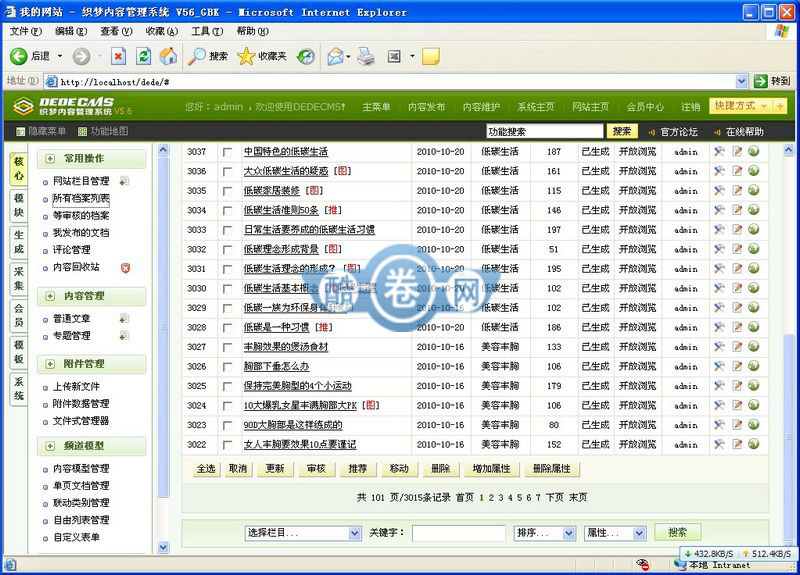Check the box for row 3022
This screenshot has height=575, width=800.
228,445
